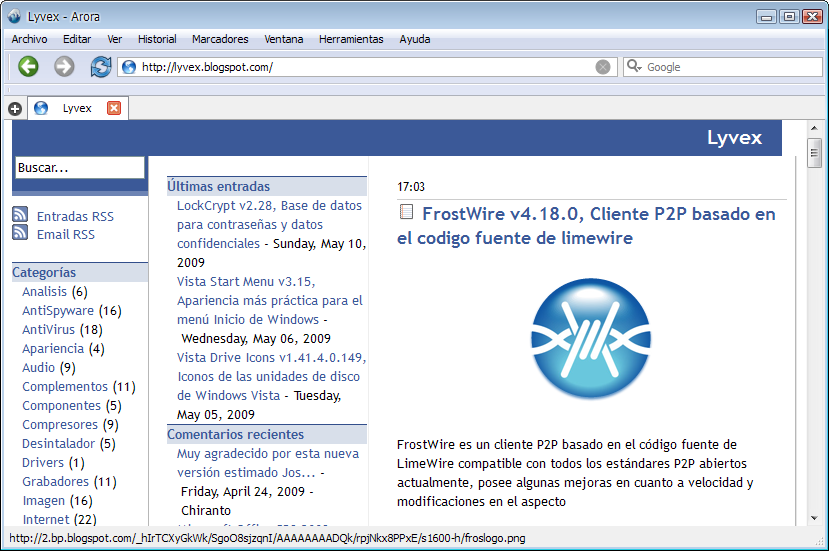Clear the address bar with the X icon
The width and height of the screenshot is (829, 551).
(x=603, y=67)
